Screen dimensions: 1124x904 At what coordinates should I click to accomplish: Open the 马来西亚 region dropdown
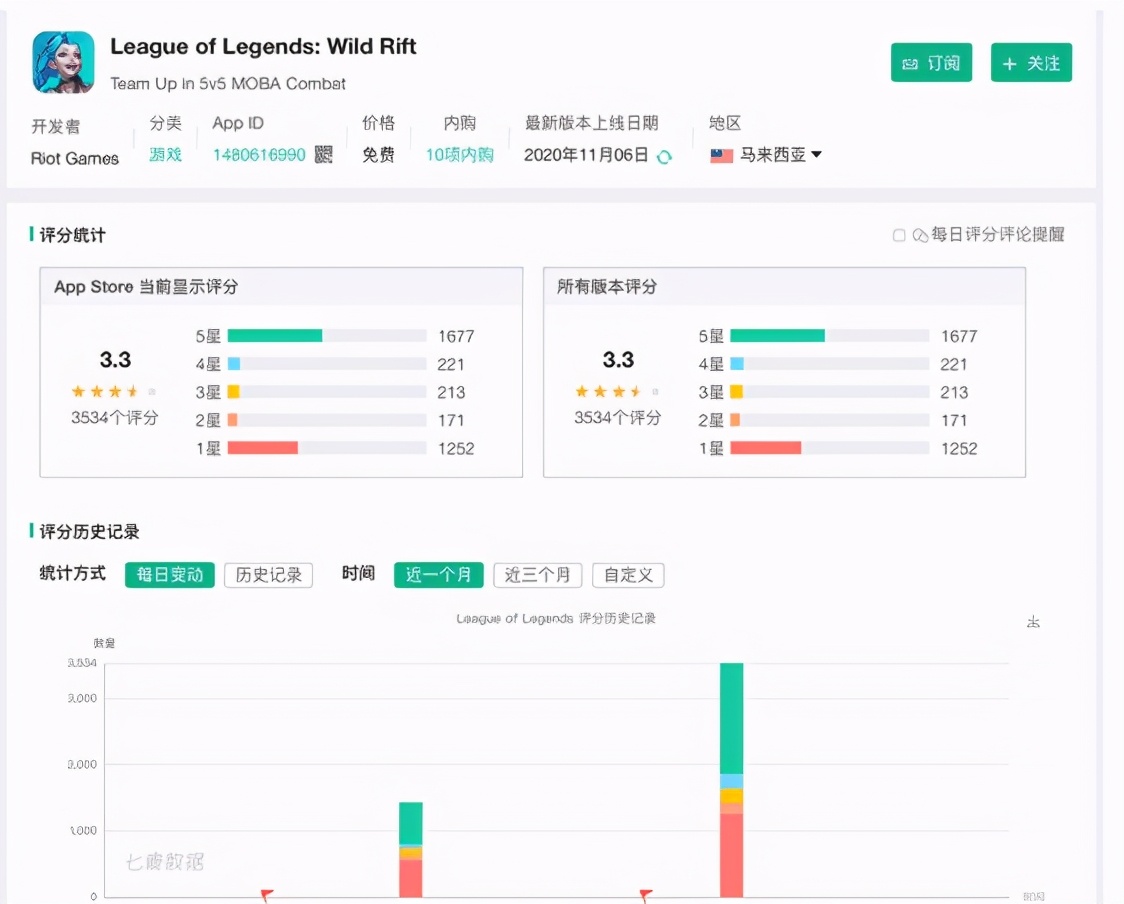tap(766, 155)
